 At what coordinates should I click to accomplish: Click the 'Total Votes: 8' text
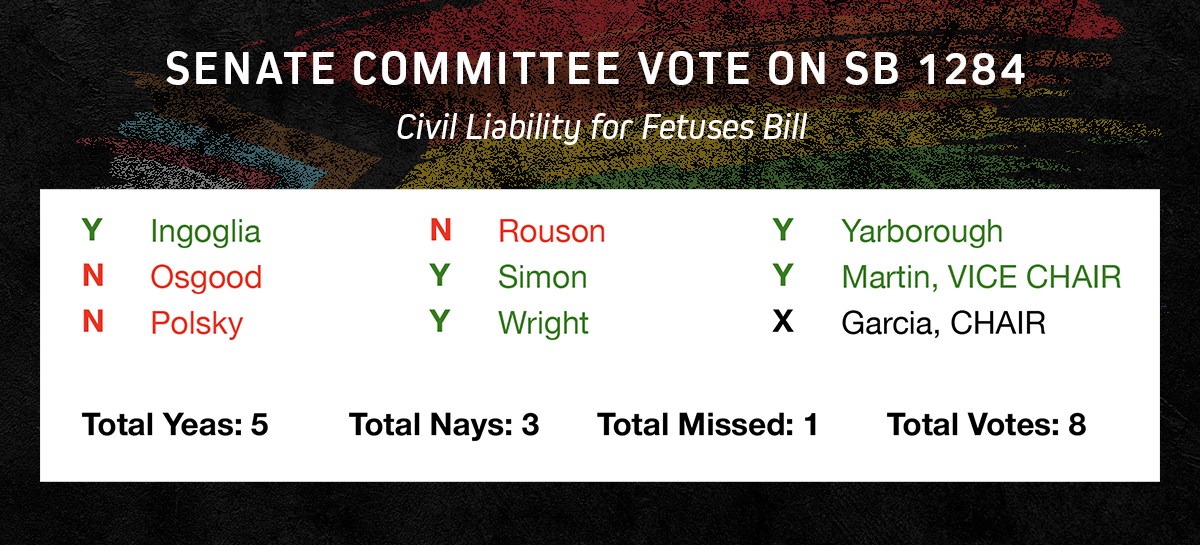(986, 425)
